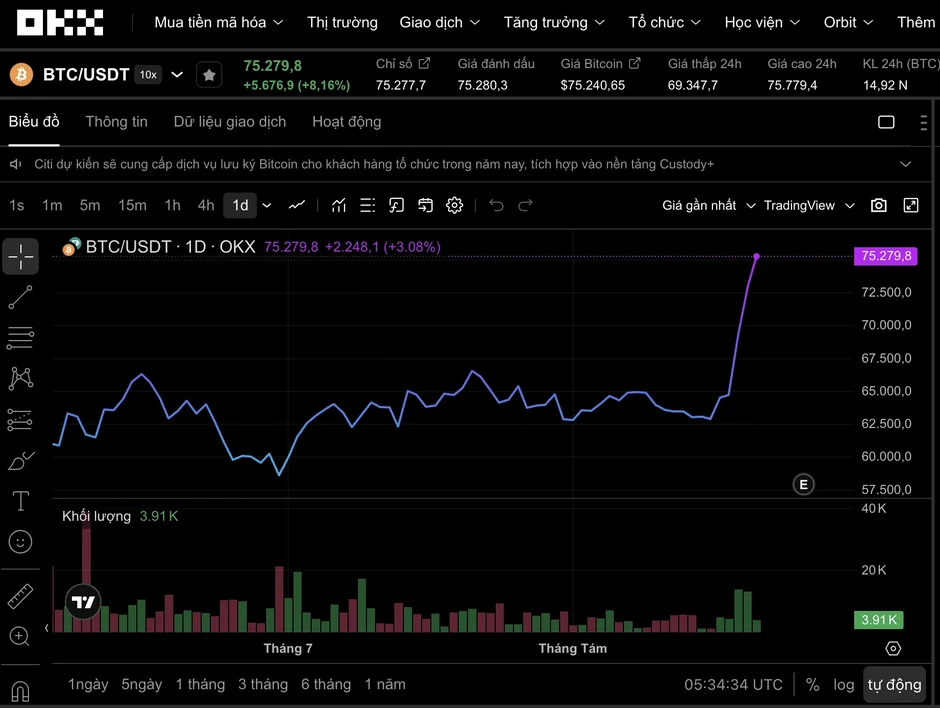
Task: Open the Chỉ số external link icon
Action: coord(424,63)
